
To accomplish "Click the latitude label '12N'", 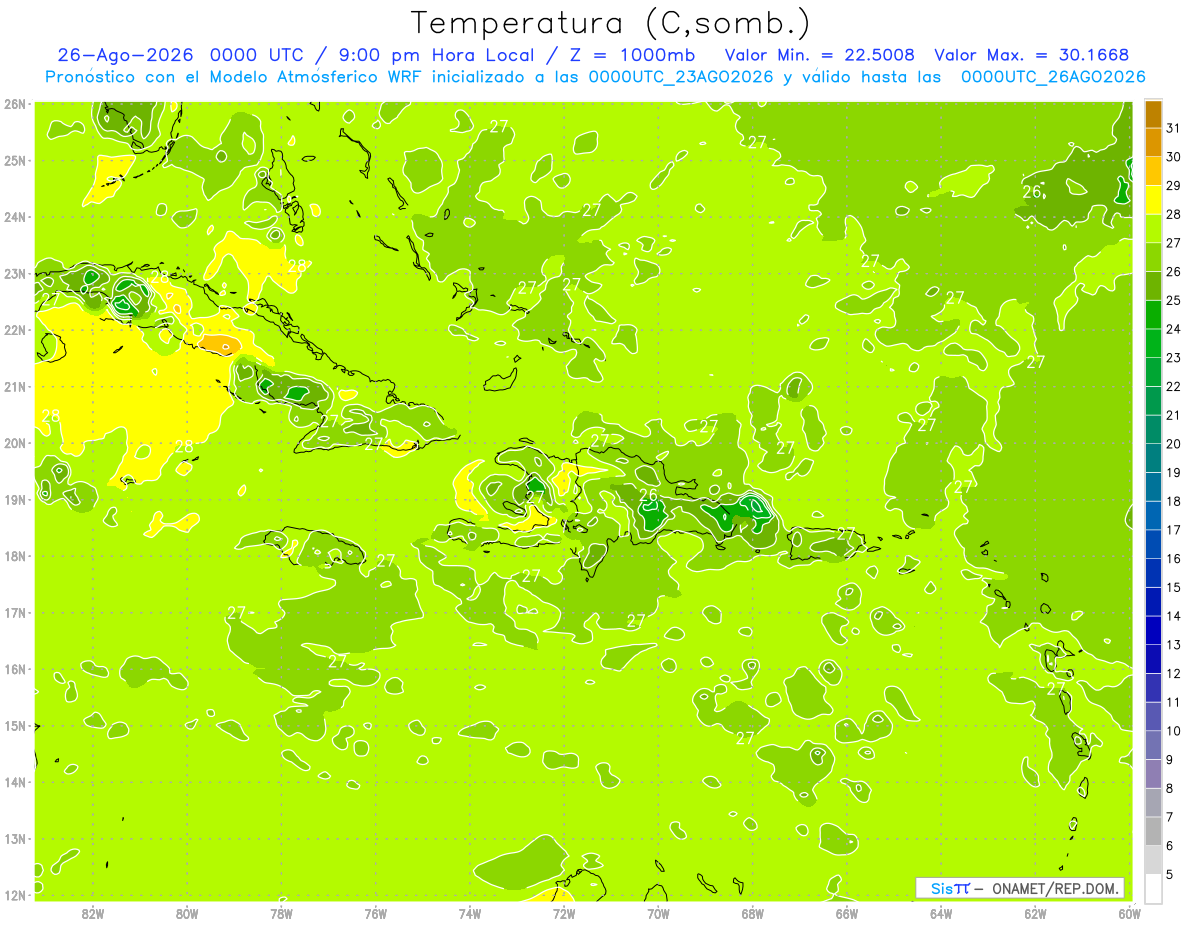I will (x=15, y=895).
